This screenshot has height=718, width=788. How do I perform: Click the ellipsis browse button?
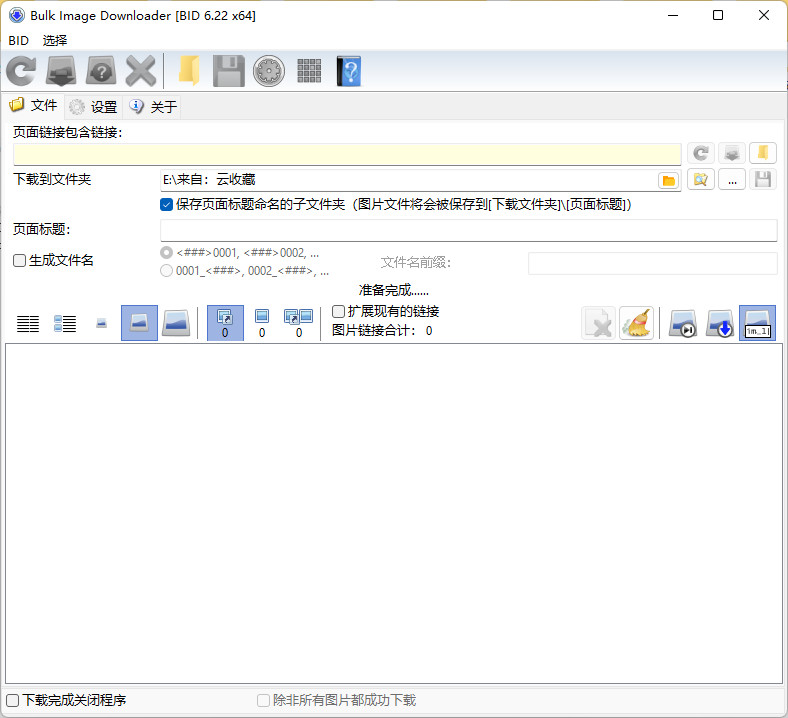pos(732,179)
